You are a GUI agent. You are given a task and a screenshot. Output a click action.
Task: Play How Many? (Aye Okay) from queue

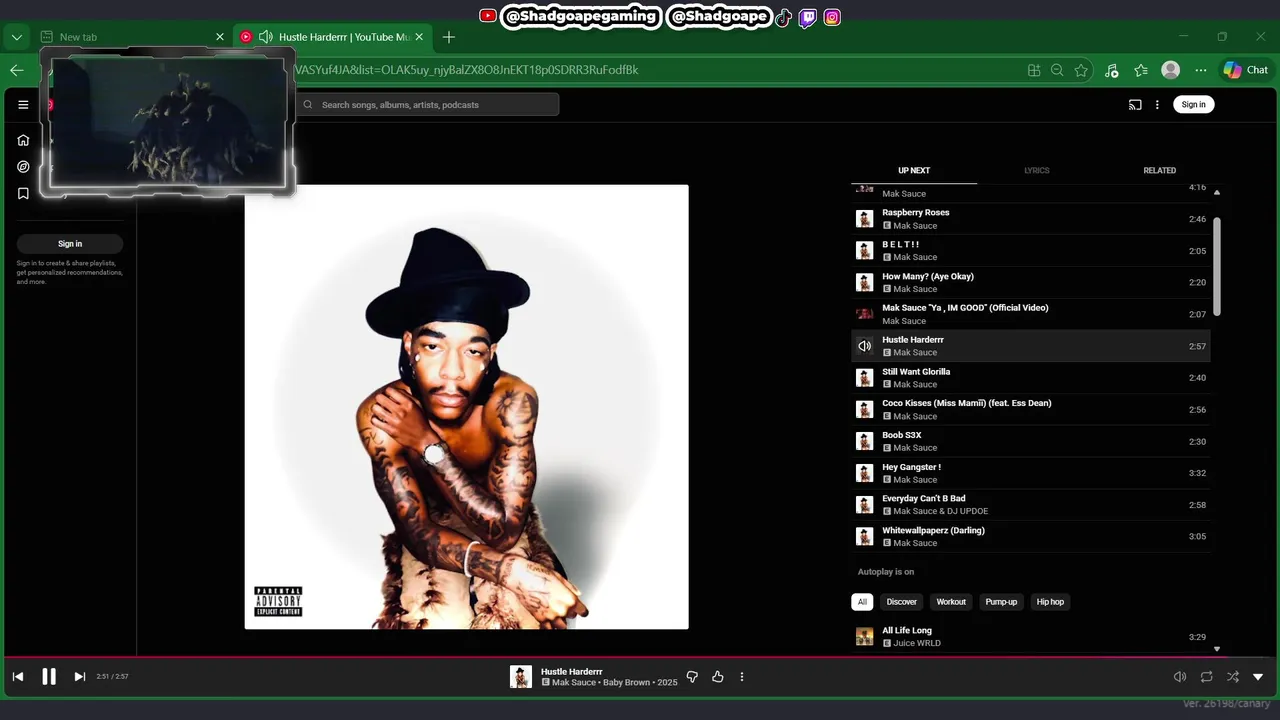coord(1031,282)
